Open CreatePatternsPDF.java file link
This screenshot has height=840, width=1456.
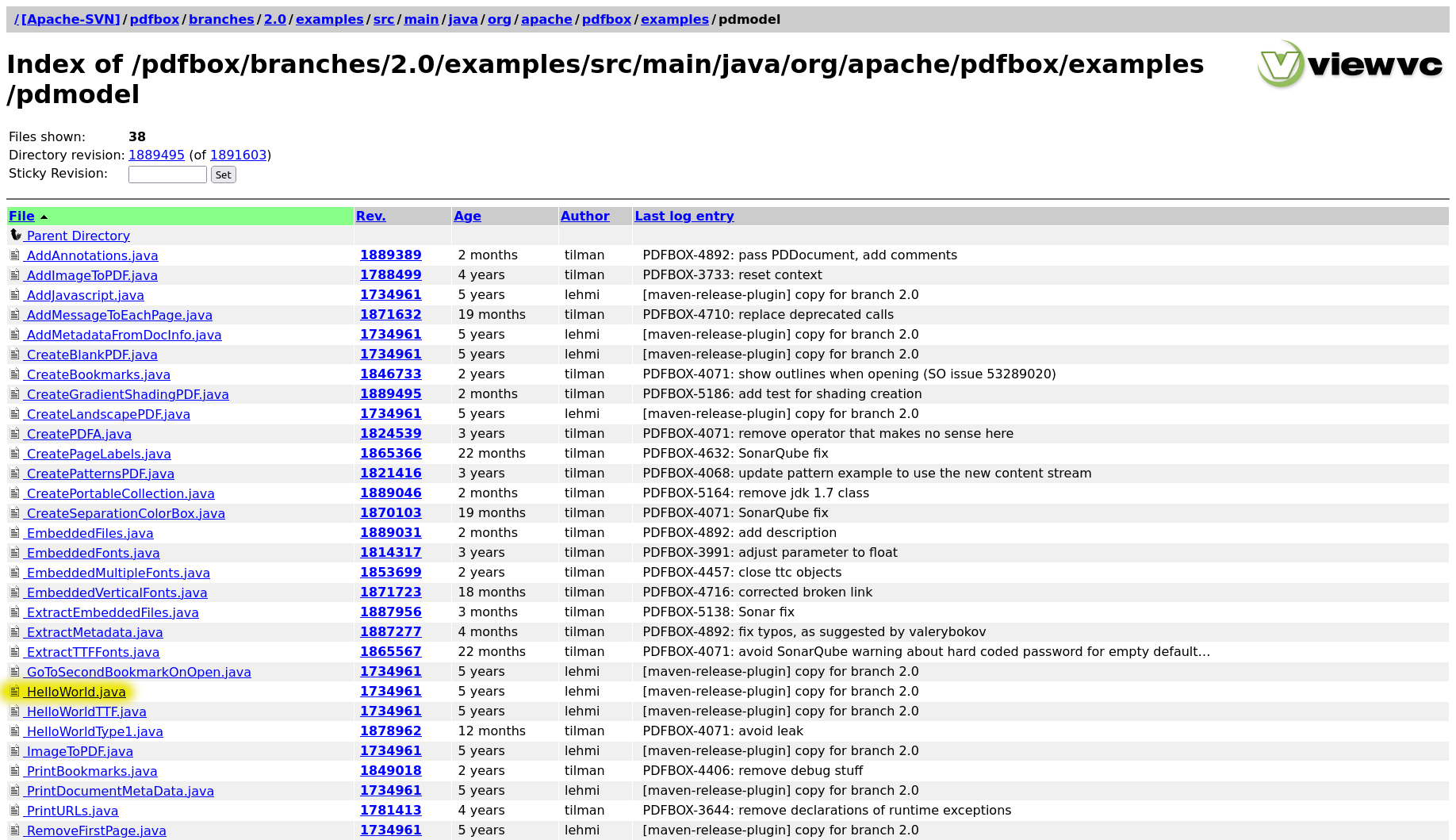[100, 474]
